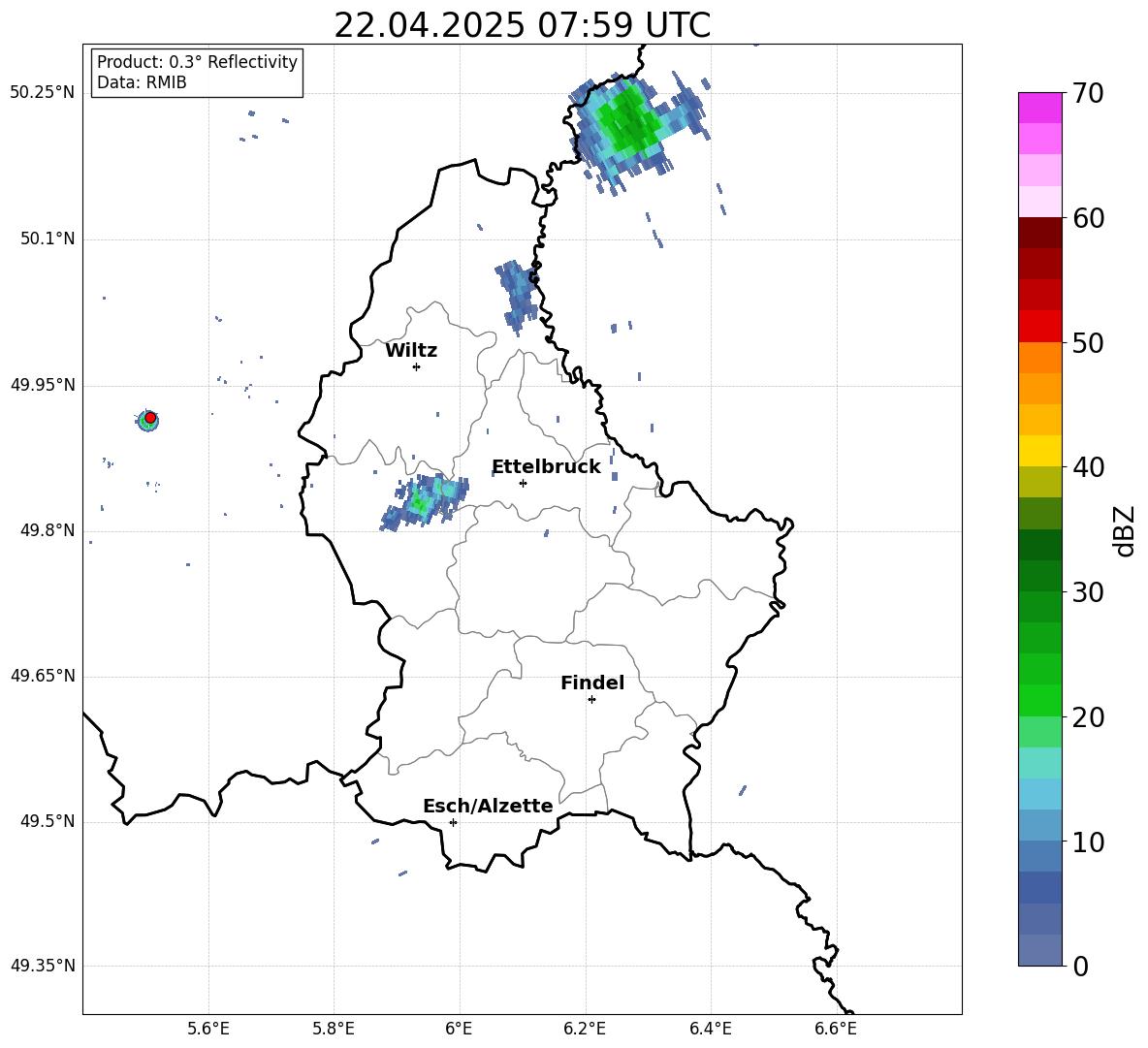The image size is (1148, 1048).
Task: Click the 49.5°N latitude label
Action: point(48,821)
